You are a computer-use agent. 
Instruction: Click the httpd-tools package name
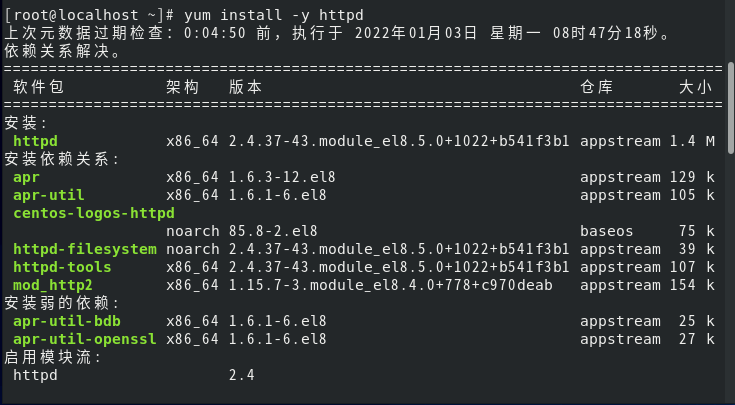point(62,267)
